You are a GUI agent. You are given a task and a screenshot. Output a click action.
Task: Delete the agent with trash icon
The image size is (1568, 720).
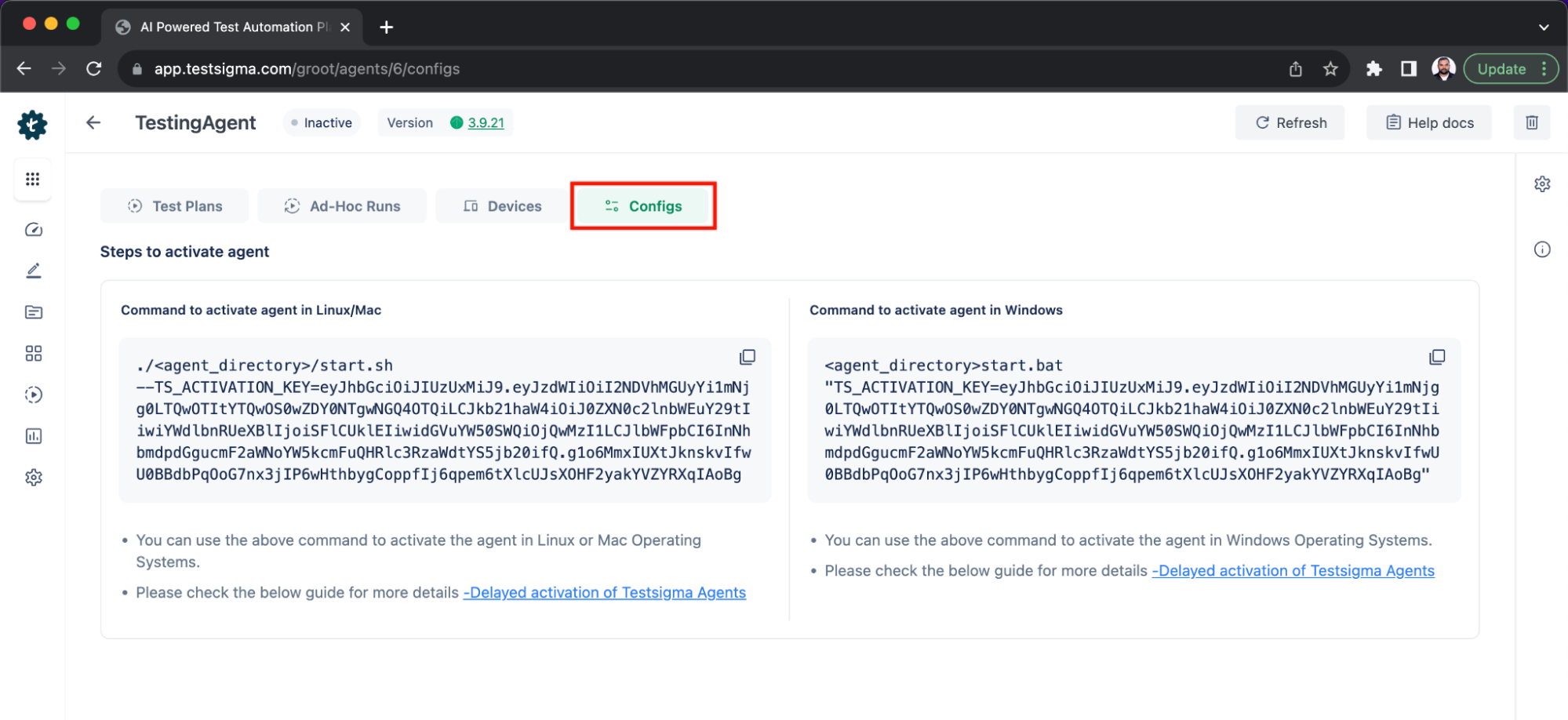[1532, 122]
